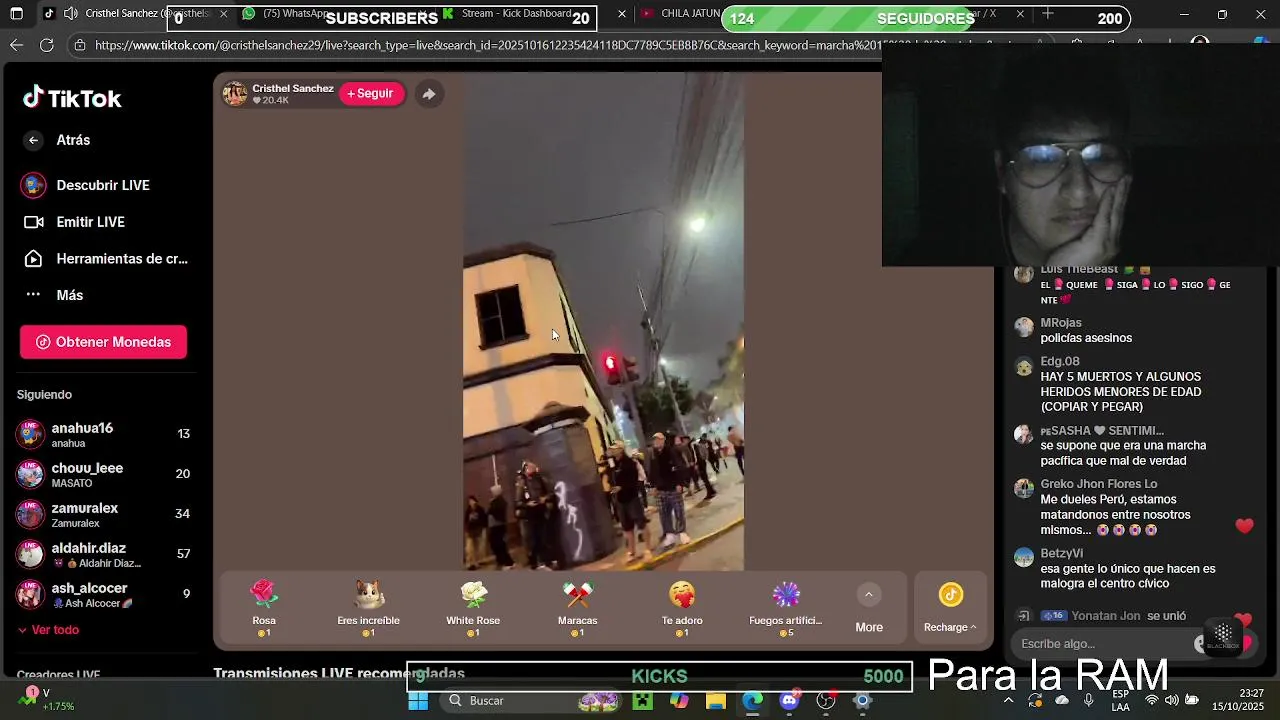Screen dimensions: 1280x720
Task: Send the White Rose gift
Action: [473, 608]
